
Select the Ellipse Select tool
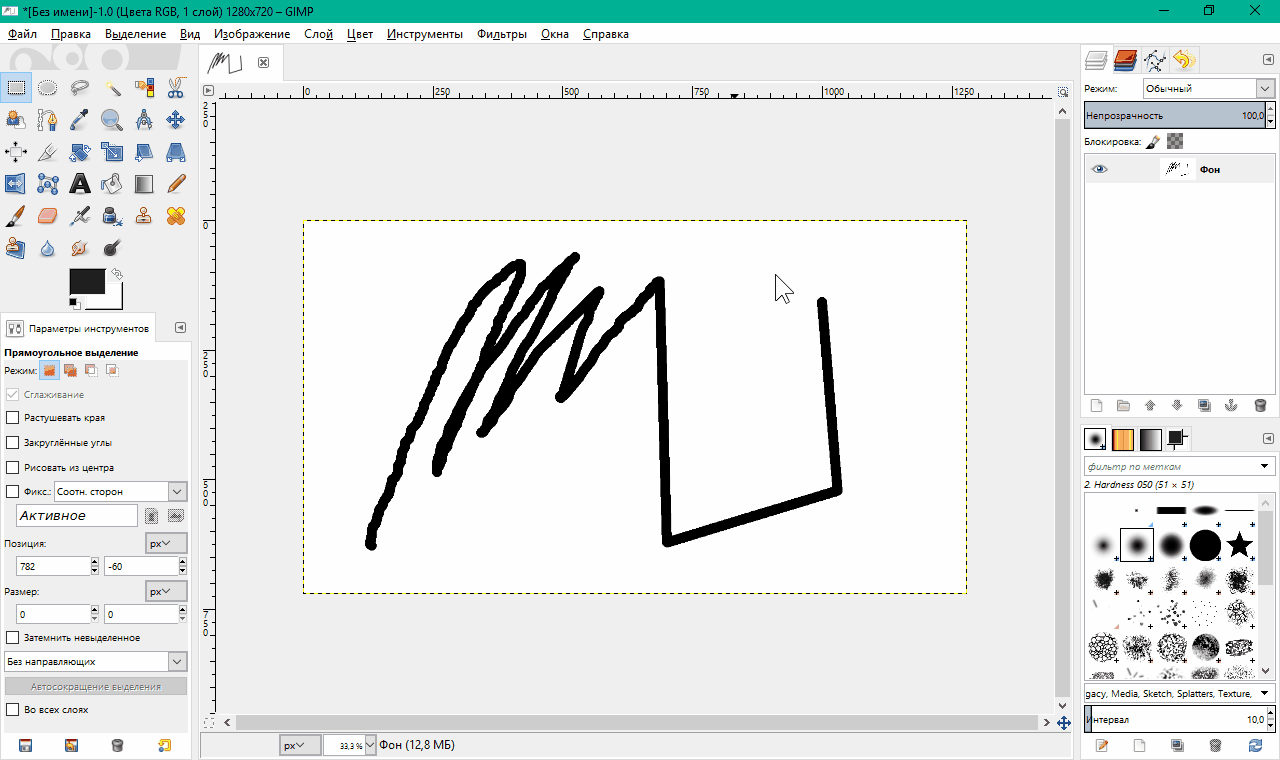click(47, 88)
